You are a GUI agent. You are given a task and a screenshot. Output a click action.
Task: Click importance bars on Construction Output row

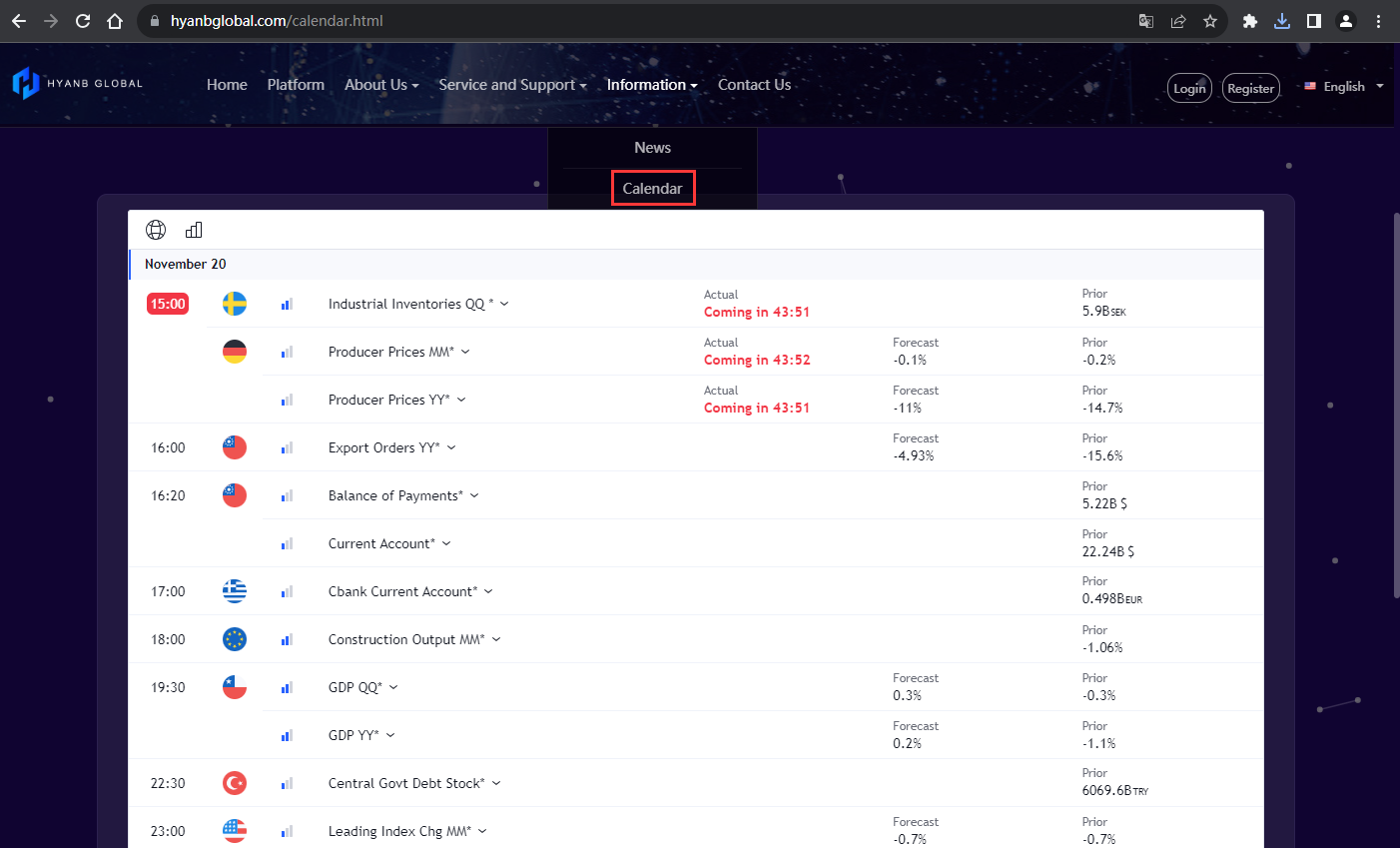click(287, 639)
